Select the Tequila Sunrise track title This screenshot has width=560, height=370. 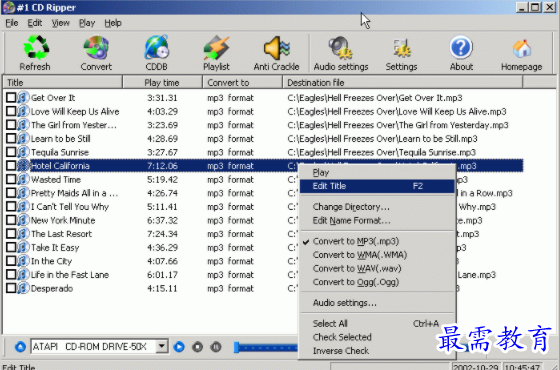[x=60, y=152]
